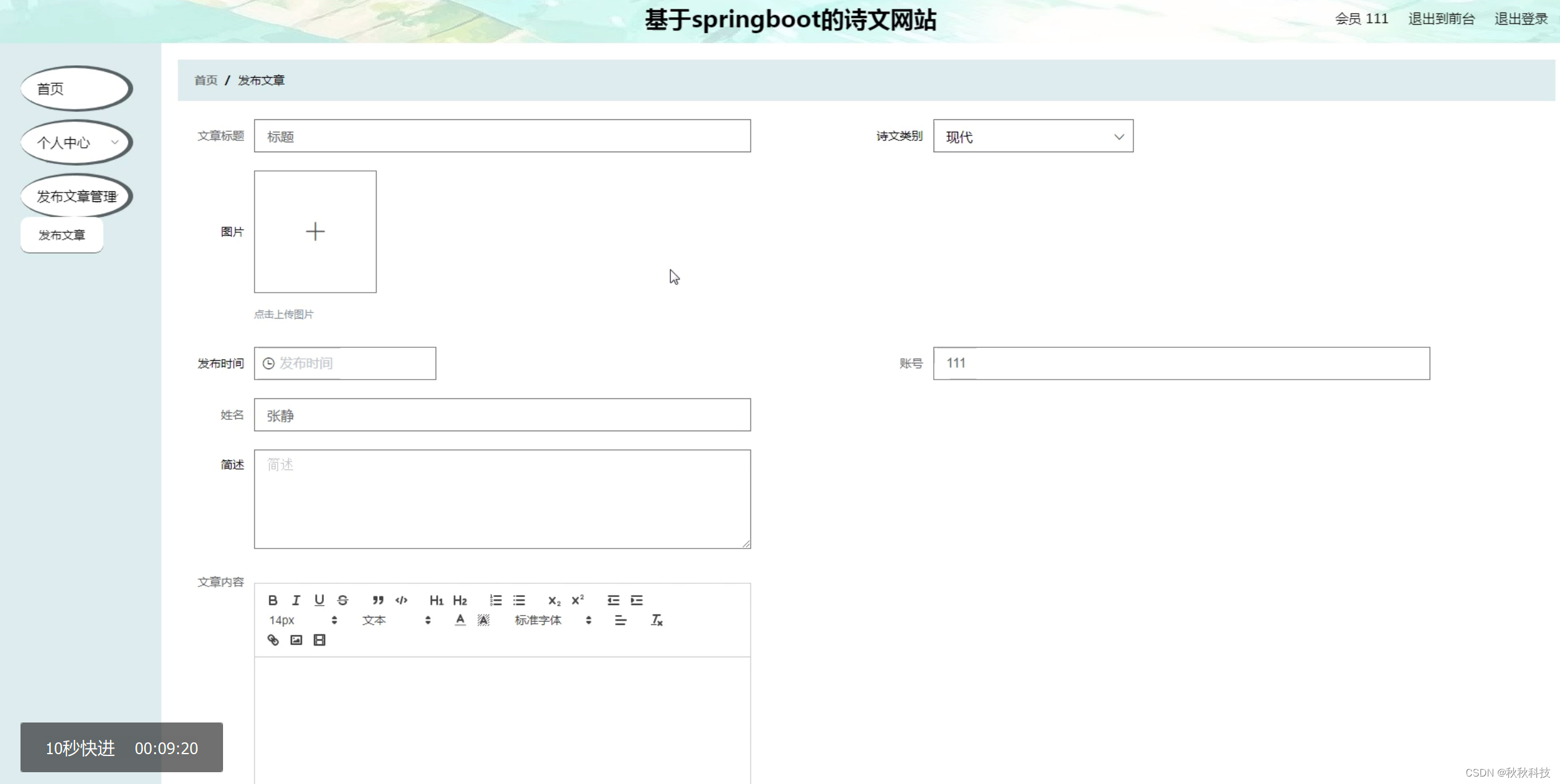Apply superscript formatting
The height and width of the screenshot is (784, 1560).
[x=578, y=600]
